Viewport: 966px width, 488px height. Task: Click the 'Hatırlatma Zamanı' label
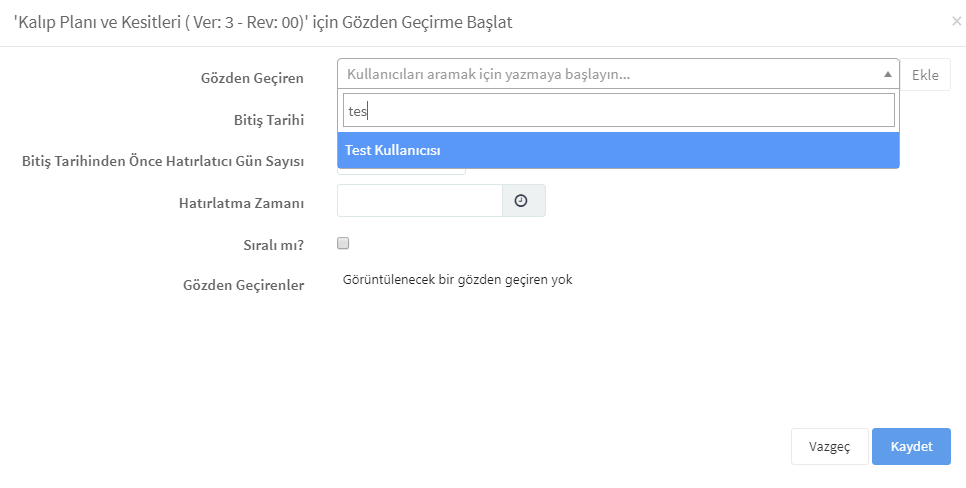pos(242,203)
